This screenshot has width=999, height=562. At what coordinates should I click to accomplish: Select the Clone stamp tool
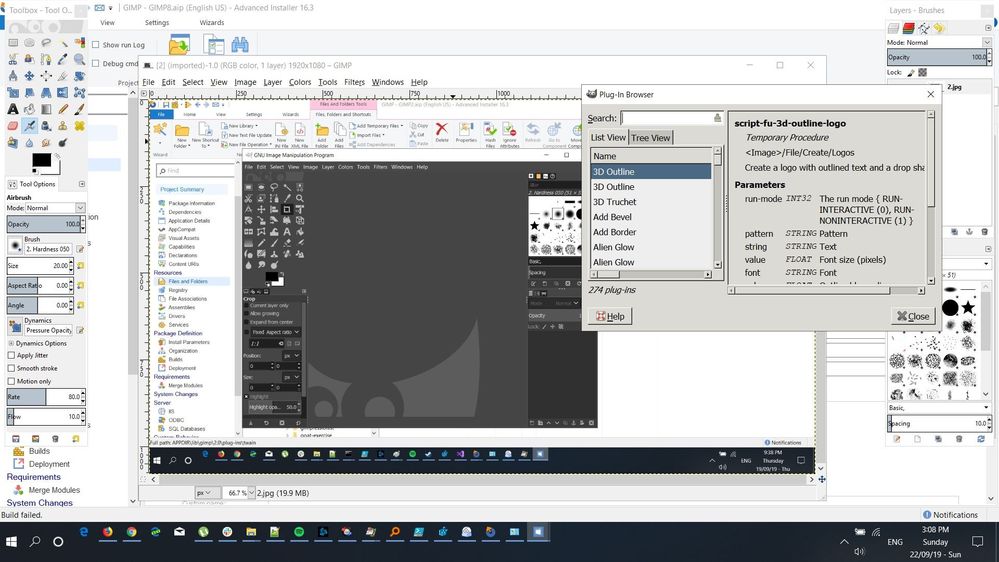(x=63, y=126)
